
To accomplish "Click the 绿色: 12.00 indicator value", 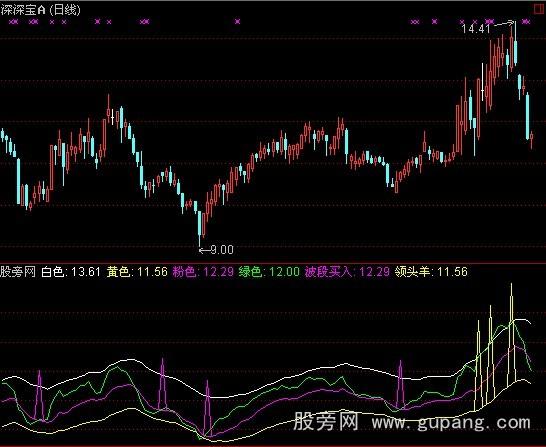I will 269,272.
